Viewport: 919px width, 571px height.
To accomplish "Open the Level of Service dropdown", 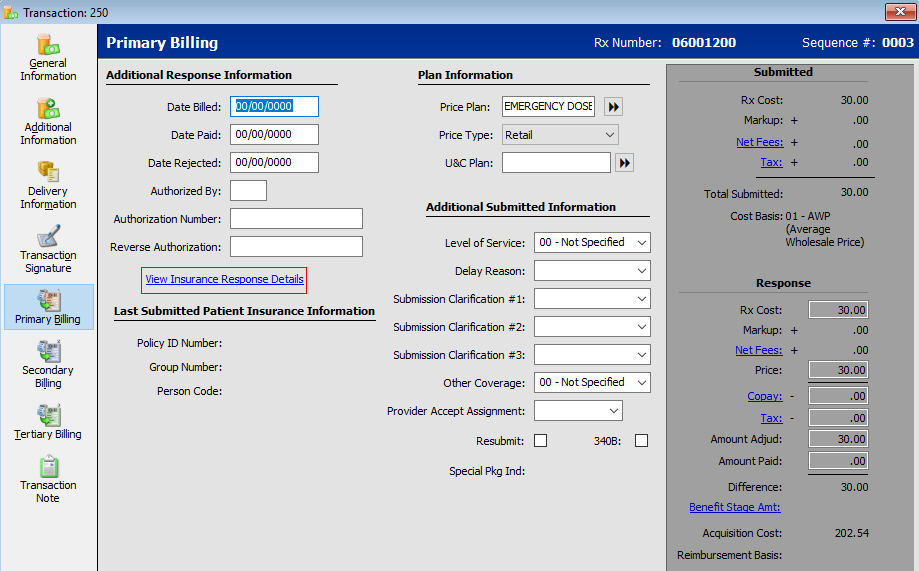I will [x=592, y=243].
